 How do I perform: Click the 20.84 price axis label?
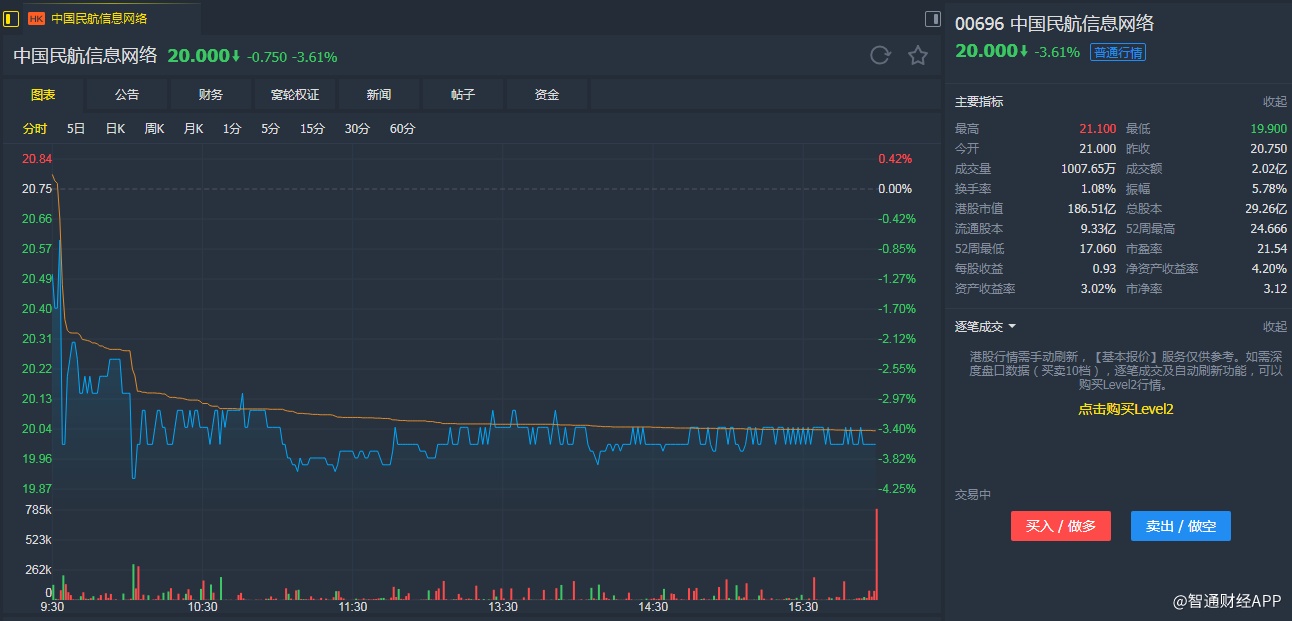pos(37,159)
